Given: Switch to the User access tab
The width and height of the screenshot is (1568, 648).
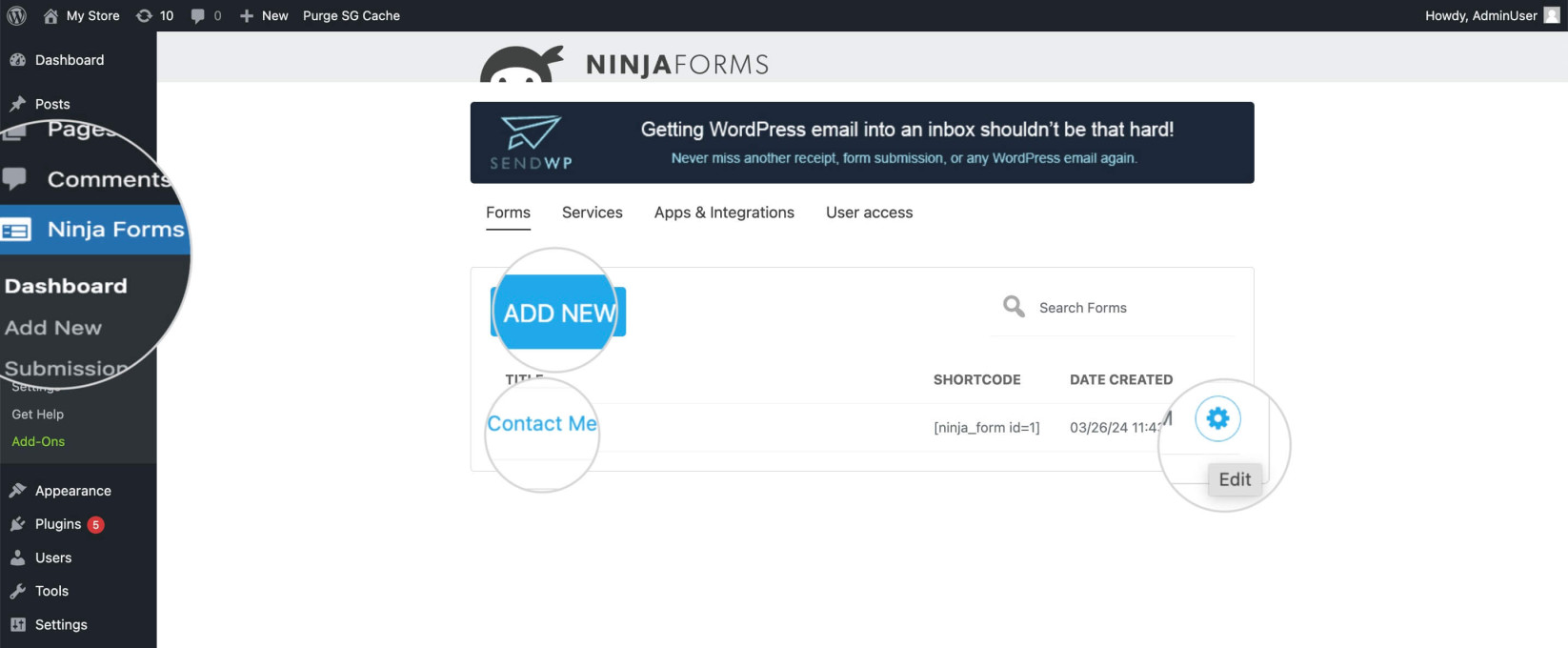Looking at the screenshot, I should (869, 213).
